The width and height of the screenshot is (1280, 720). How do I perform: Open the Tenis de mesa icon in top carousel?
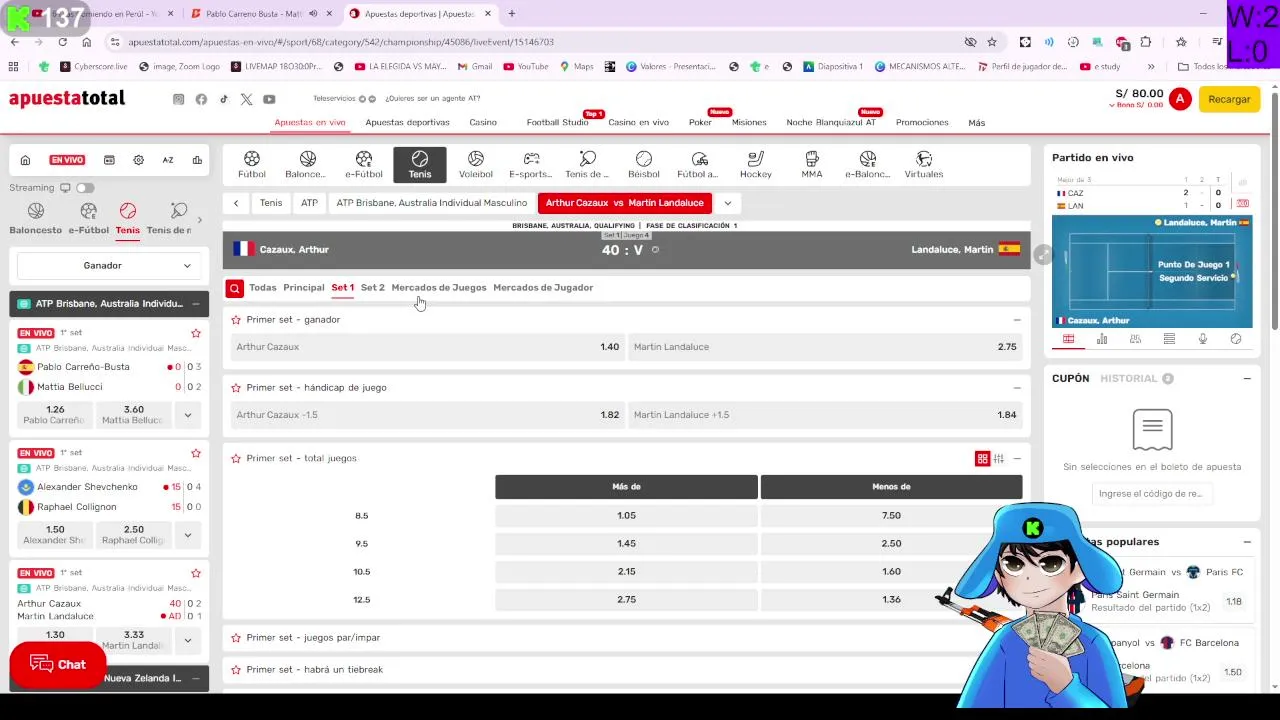coord(587,165)
